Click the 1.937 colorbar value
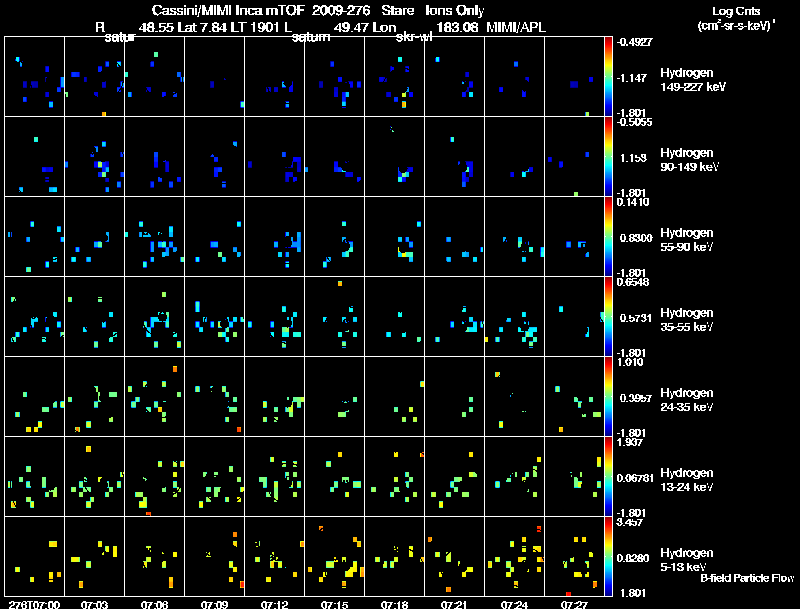Image resolution: width=800 pixels, height=609 pixels. [630, 442]
